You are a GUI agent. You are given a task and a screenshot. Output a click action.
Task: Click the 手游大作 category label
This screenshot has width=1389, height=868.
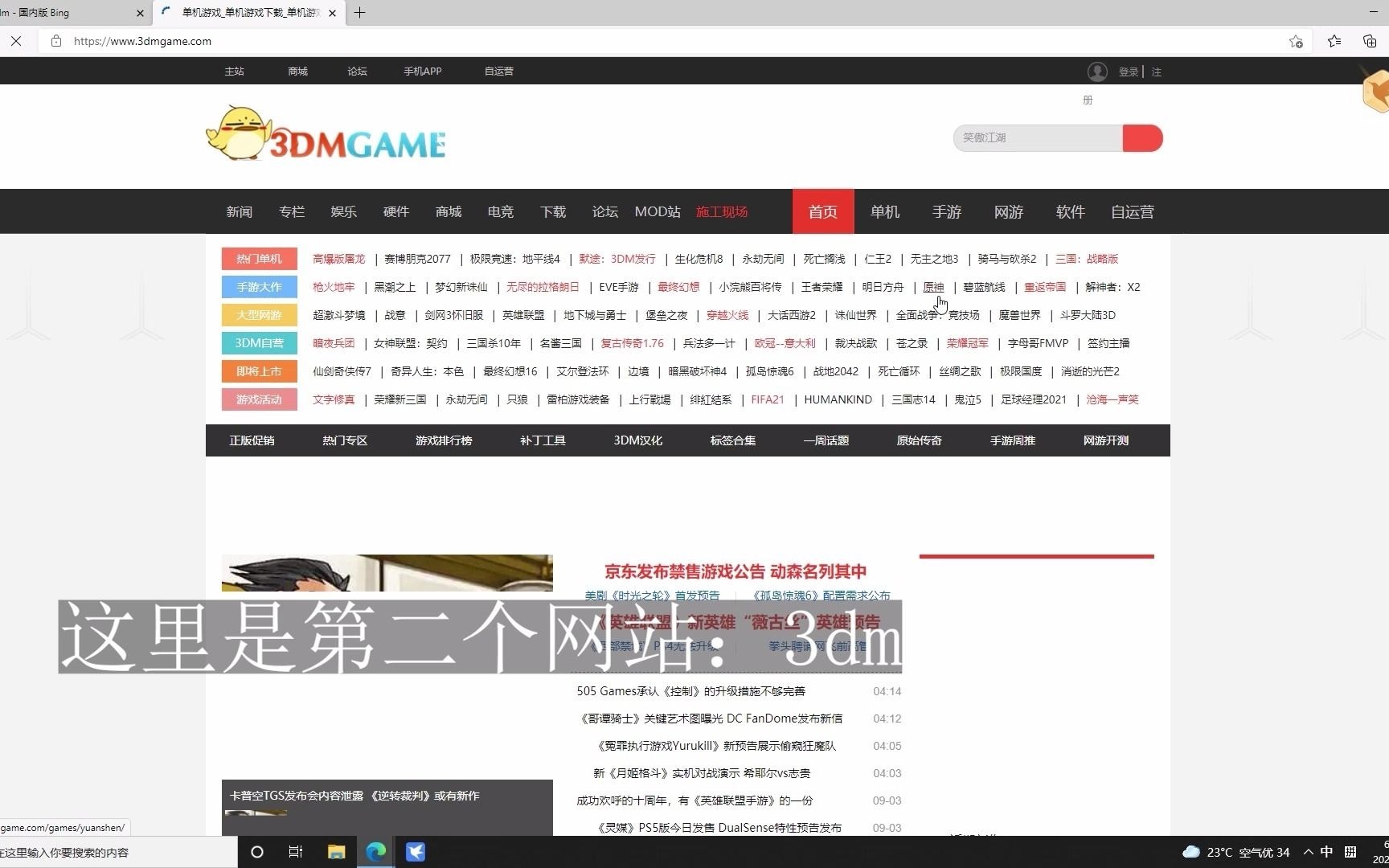point(260,287)
